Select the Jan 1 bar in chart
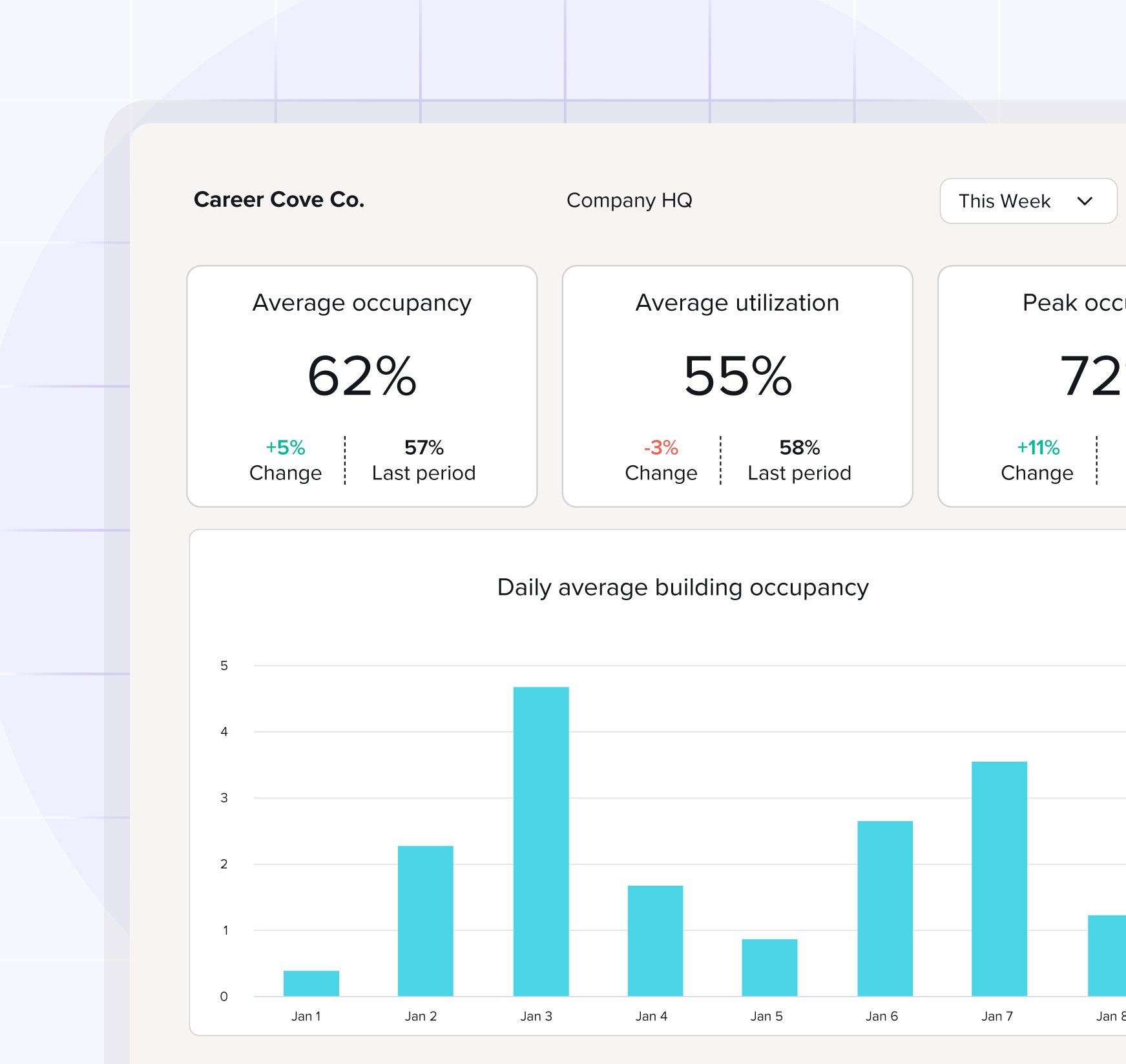 pos(311,983)
